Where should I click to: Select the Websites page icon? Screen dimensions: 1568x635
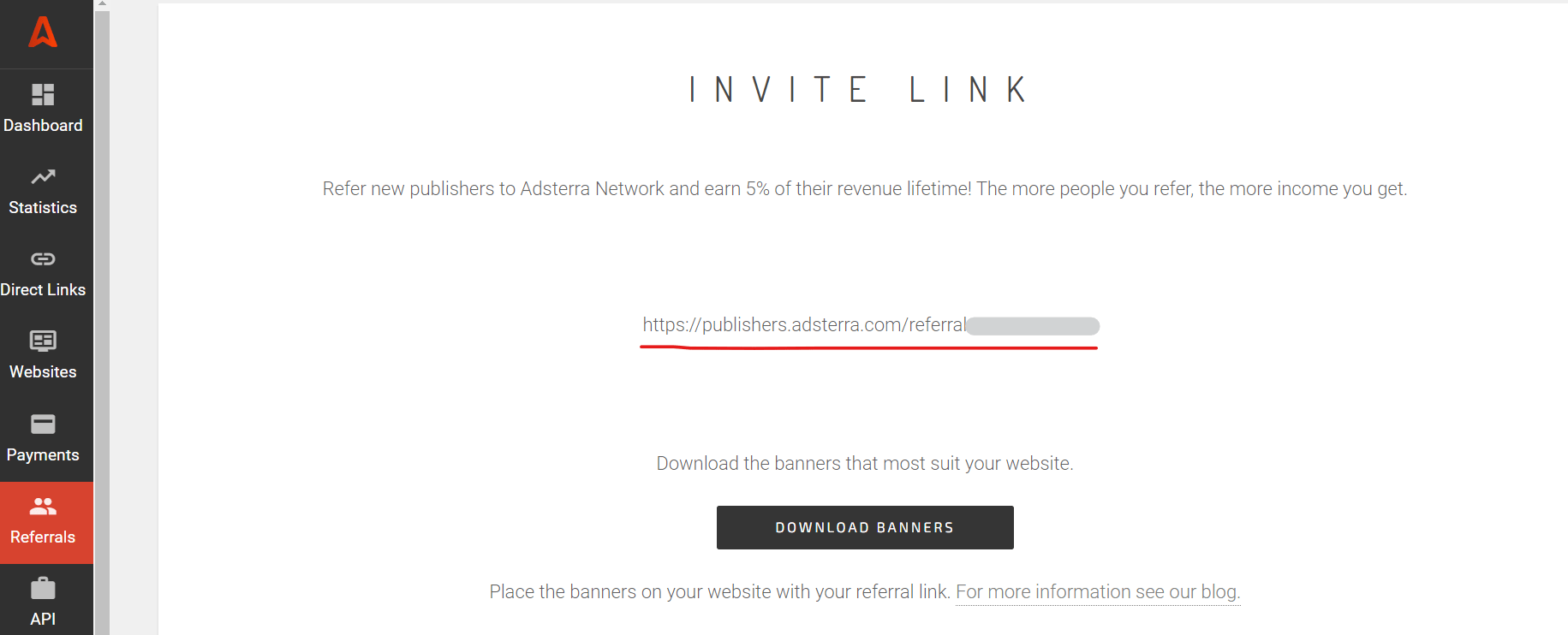click(42, 341)
